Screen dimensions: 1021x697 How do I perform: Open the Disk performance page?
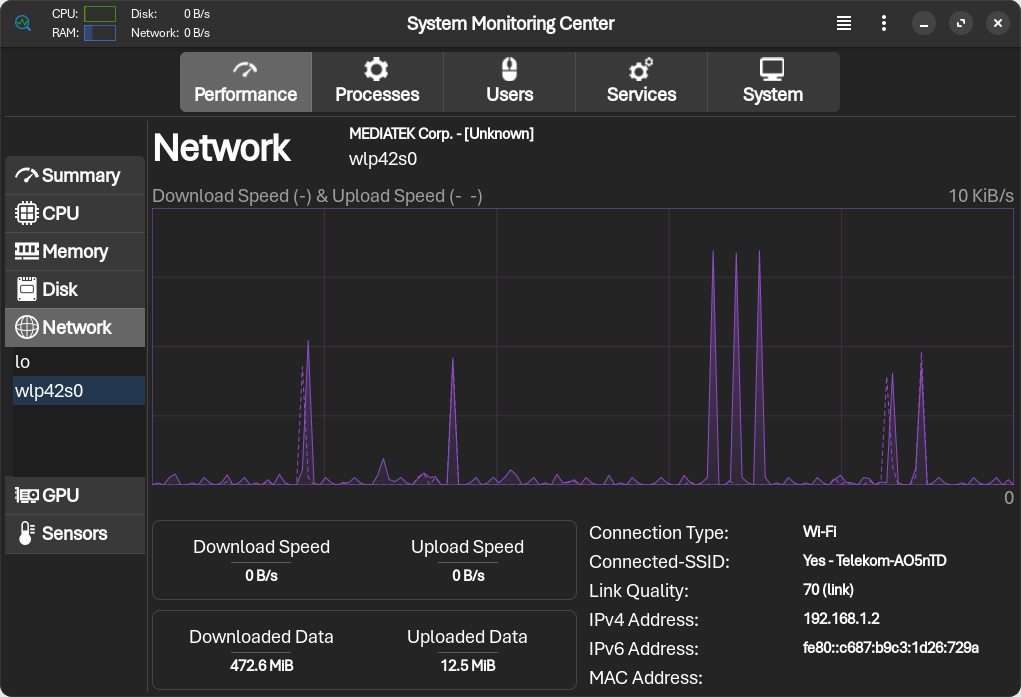[75, 290]
